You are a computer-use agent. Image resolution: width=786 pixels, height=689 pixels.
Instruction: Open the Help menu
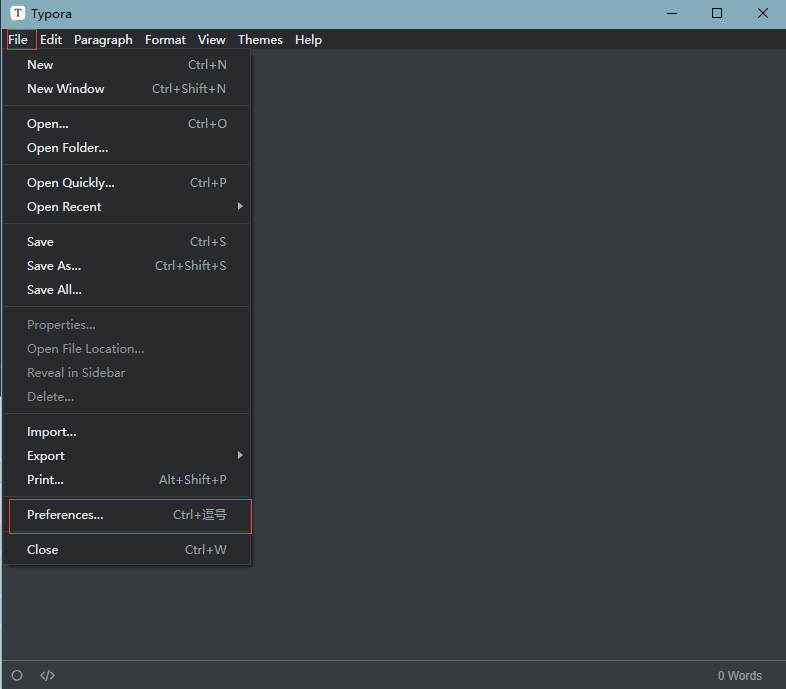[x=308, y=40]
